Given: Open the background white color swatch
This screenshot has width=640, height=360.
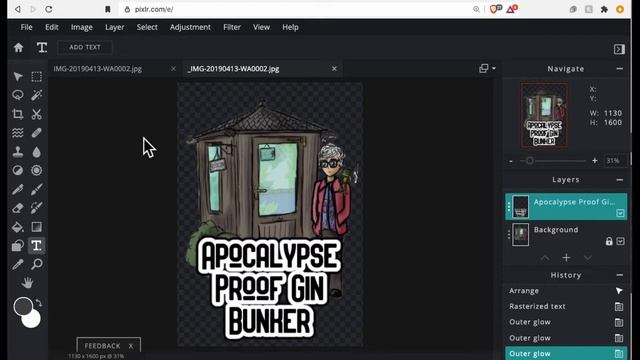Looking at the screenshot, I should click(x=33, y=320).
